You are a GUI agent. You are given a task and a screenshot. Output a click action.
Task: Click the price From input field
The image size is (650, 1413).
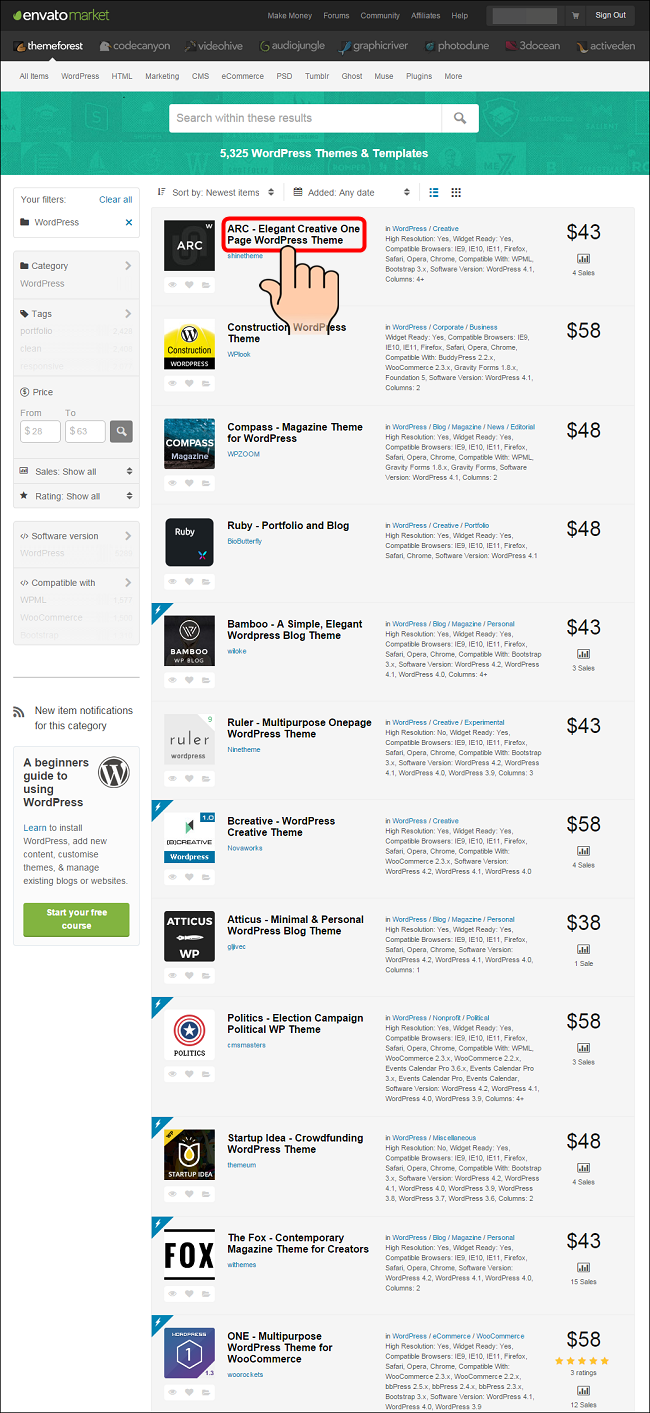point(40,431)
